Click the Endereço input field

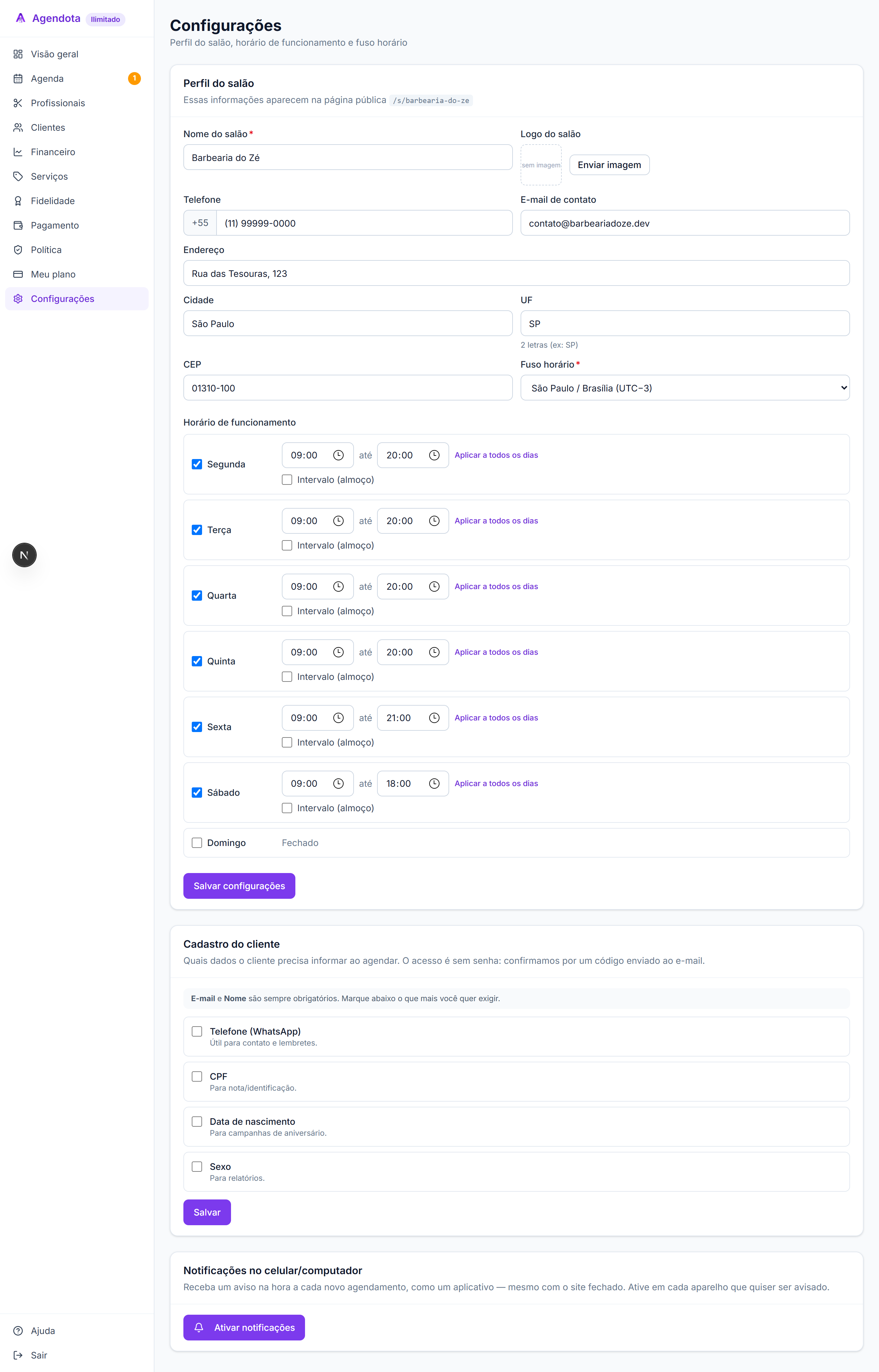tap(516, 274)
